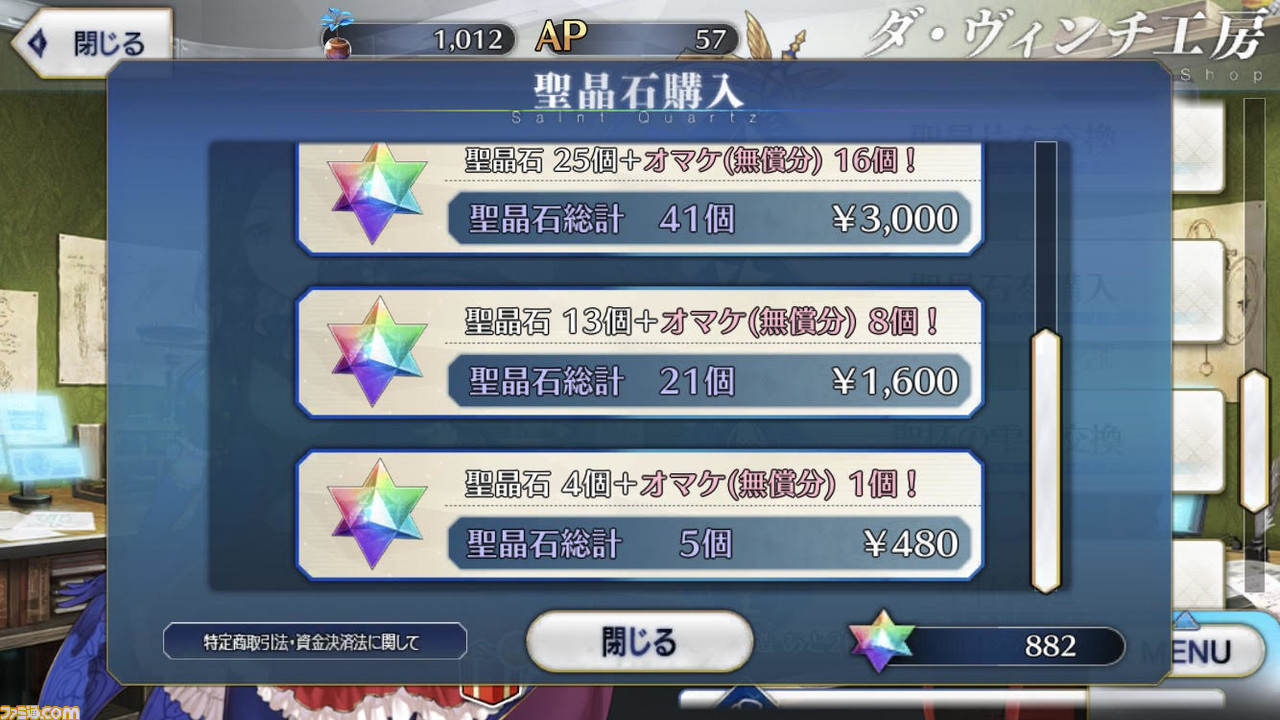Click the background shop list scrollbar handle
1280x720 pixels.
pyautogui.click(x=1254, y=440)
